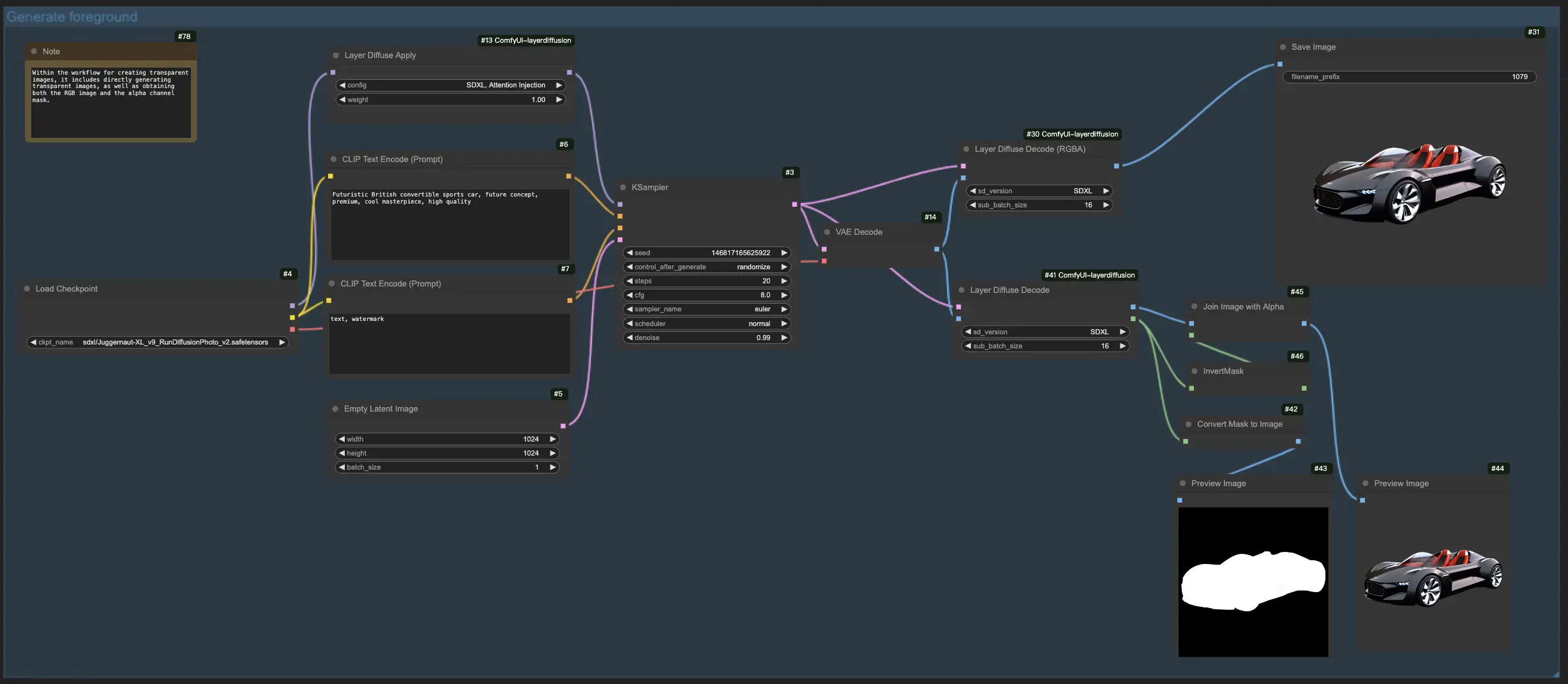Click the 'Generate foreground' group title
Viewport: 1568px width, 684px height.
pos(72,17)
